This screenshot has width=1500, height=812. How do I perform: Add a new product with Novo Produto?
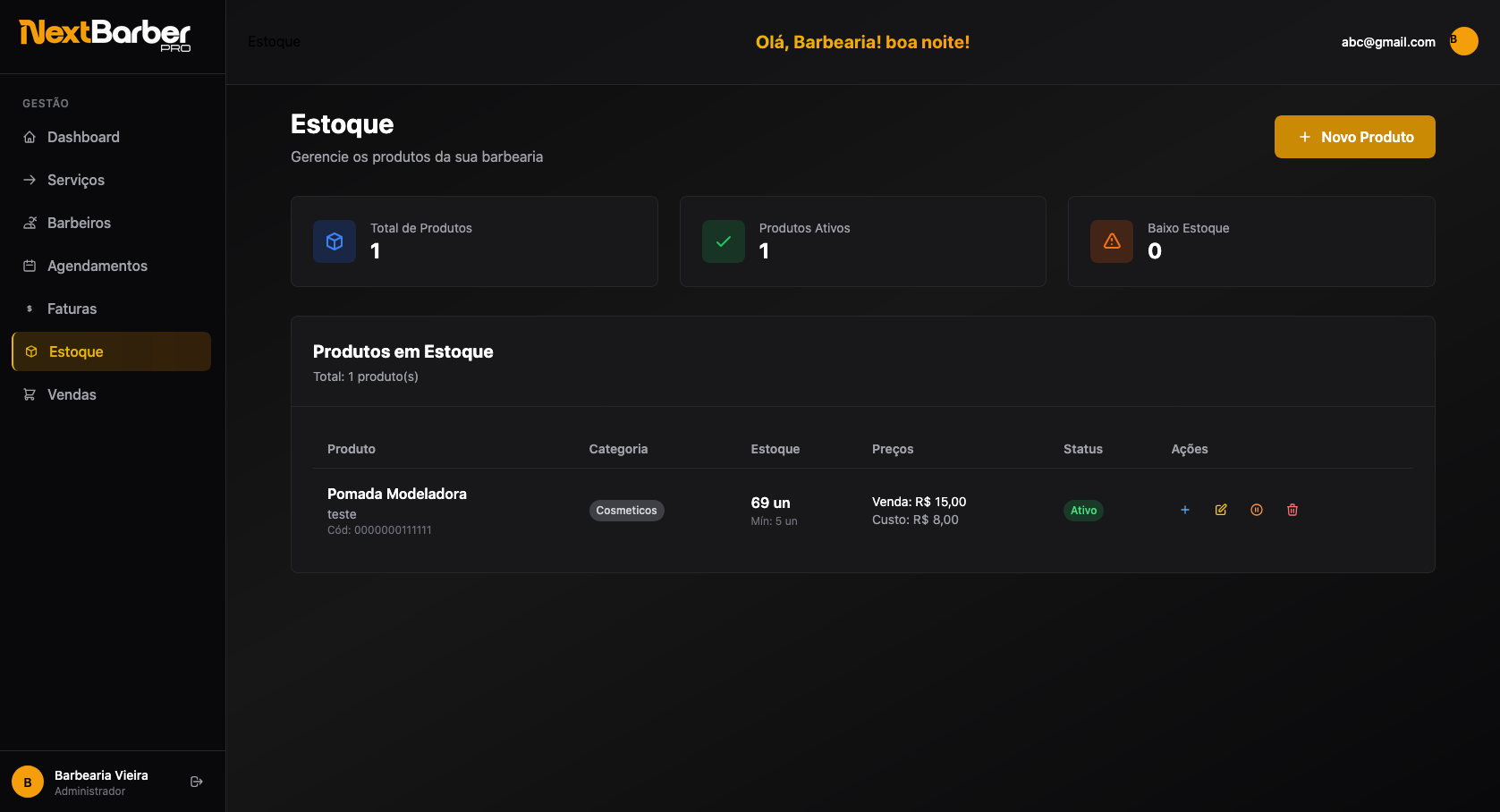[1354, 137]
